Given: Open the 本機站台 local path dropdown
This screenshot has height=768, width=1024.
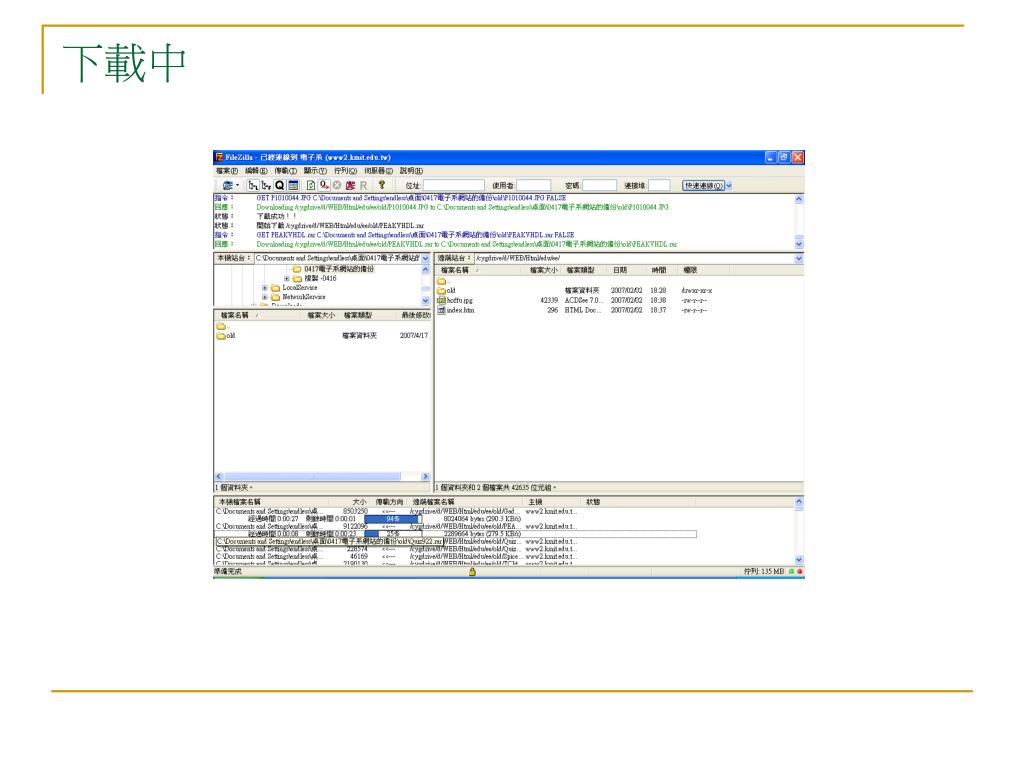Looking at the screenshot, I should pos(426,259).
